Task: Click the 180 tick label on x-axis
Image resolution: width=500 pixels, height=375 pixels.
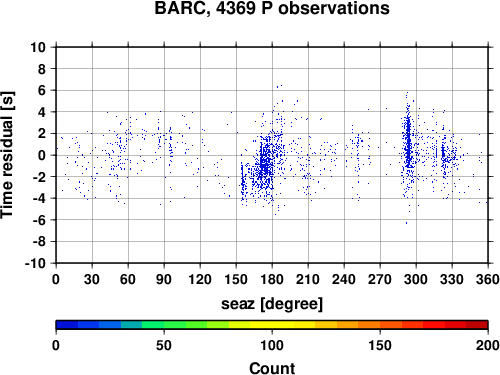Action: tap(272, 279)
